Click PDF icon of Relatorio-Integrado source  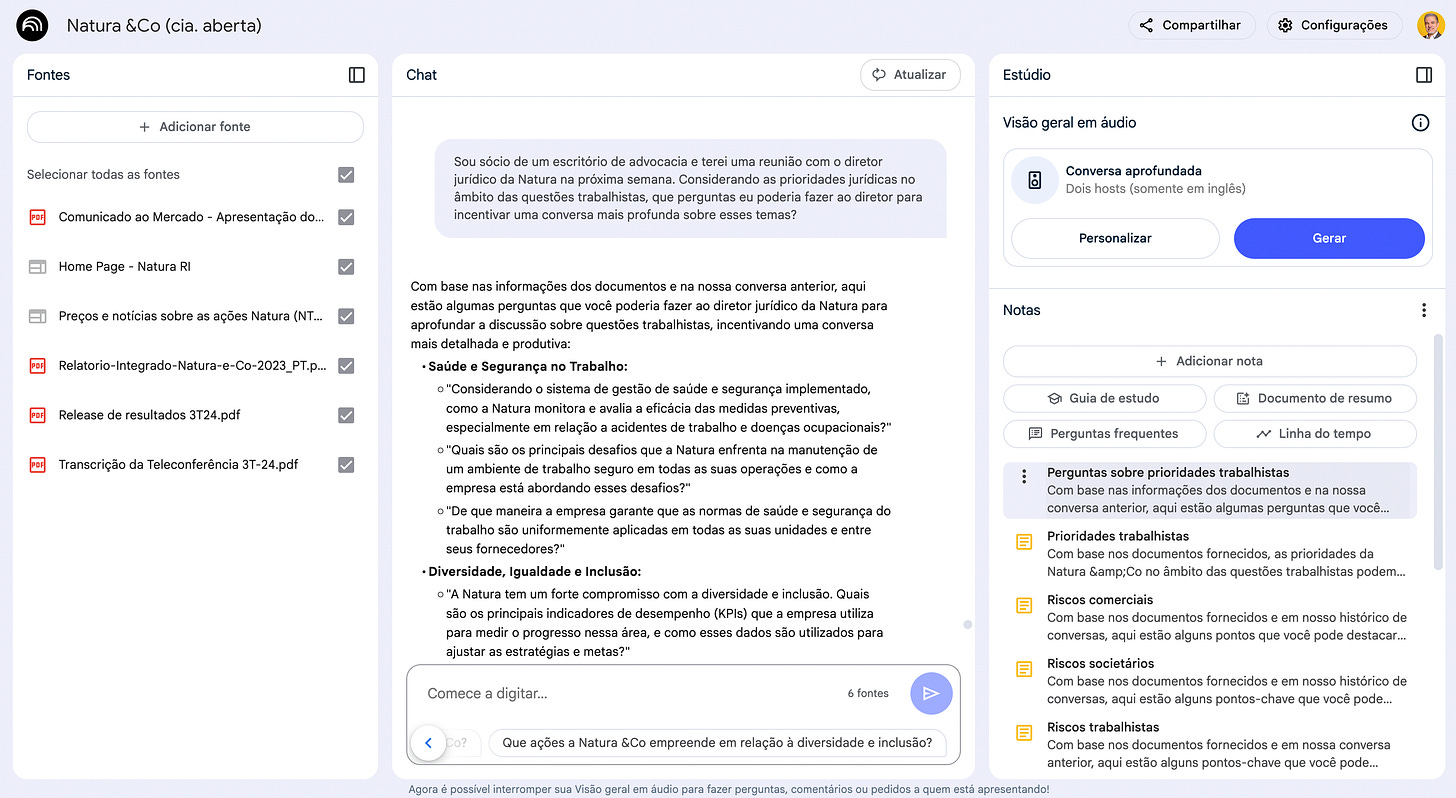point(37,366)
